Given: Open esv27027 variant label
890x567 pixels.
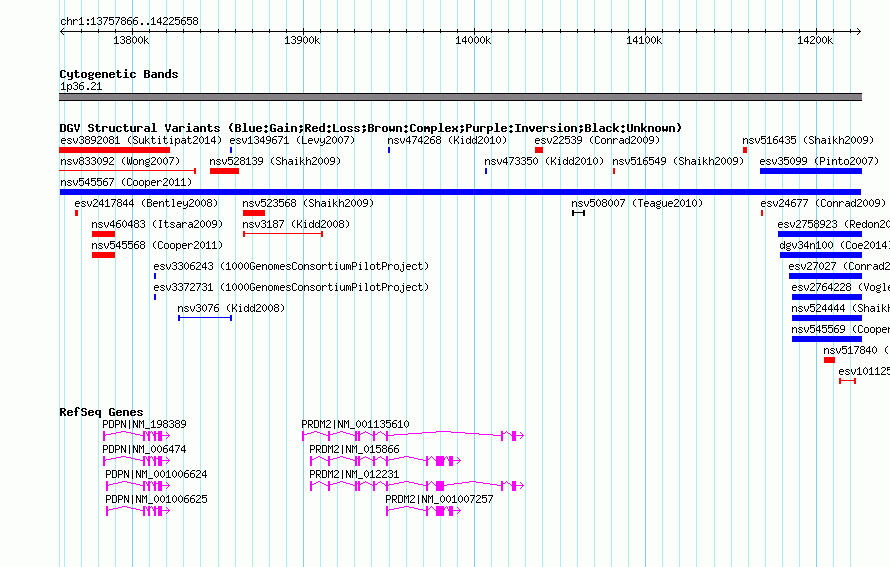Looking at the screenshot, I should [839, 266].
